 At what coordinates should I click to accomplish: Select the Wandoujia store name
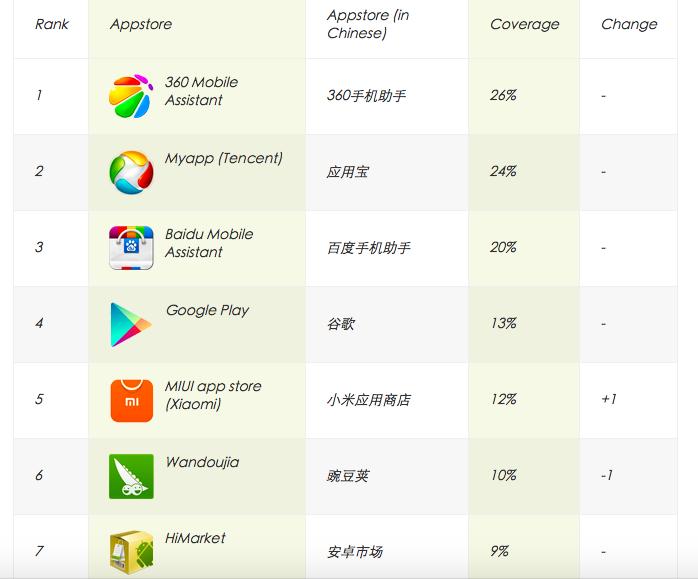[x=202, y=462]
